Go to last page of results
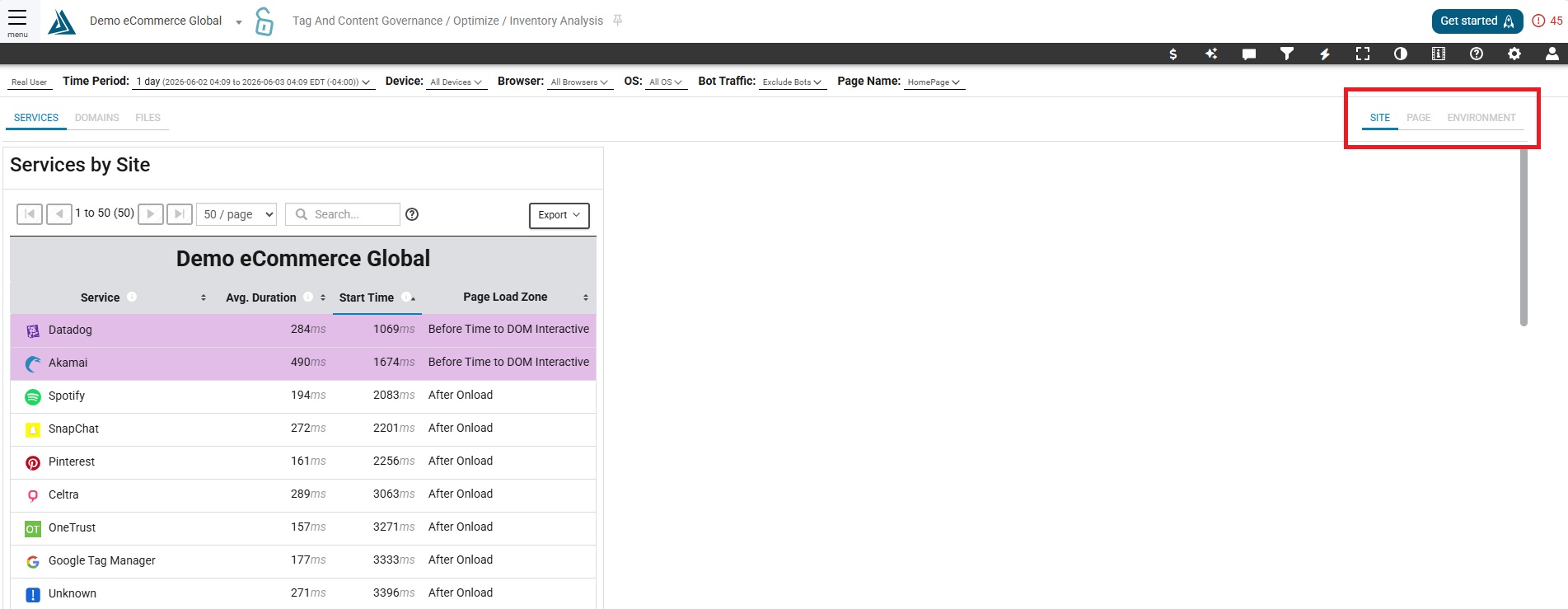The height and width of the screenshot is (609, 1568). coord(180,214)
